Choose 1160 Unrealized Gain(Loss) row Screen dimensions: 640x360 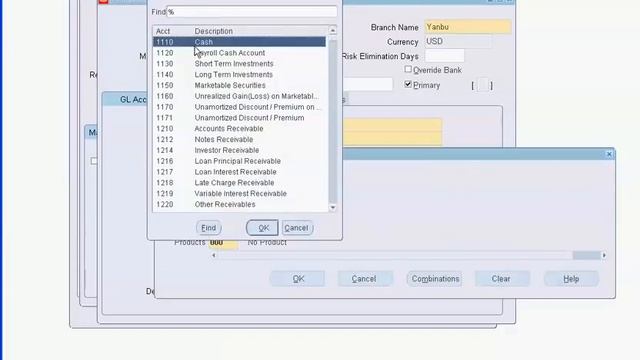click(239, 96)
